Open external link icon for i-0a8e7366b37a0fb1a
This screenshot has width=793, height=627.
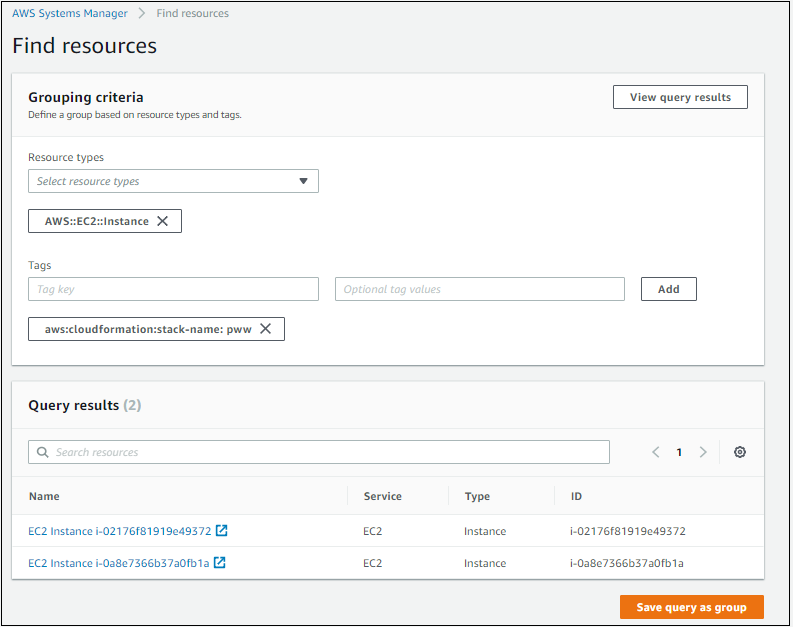pyautogui.click(x=219, y=562)
